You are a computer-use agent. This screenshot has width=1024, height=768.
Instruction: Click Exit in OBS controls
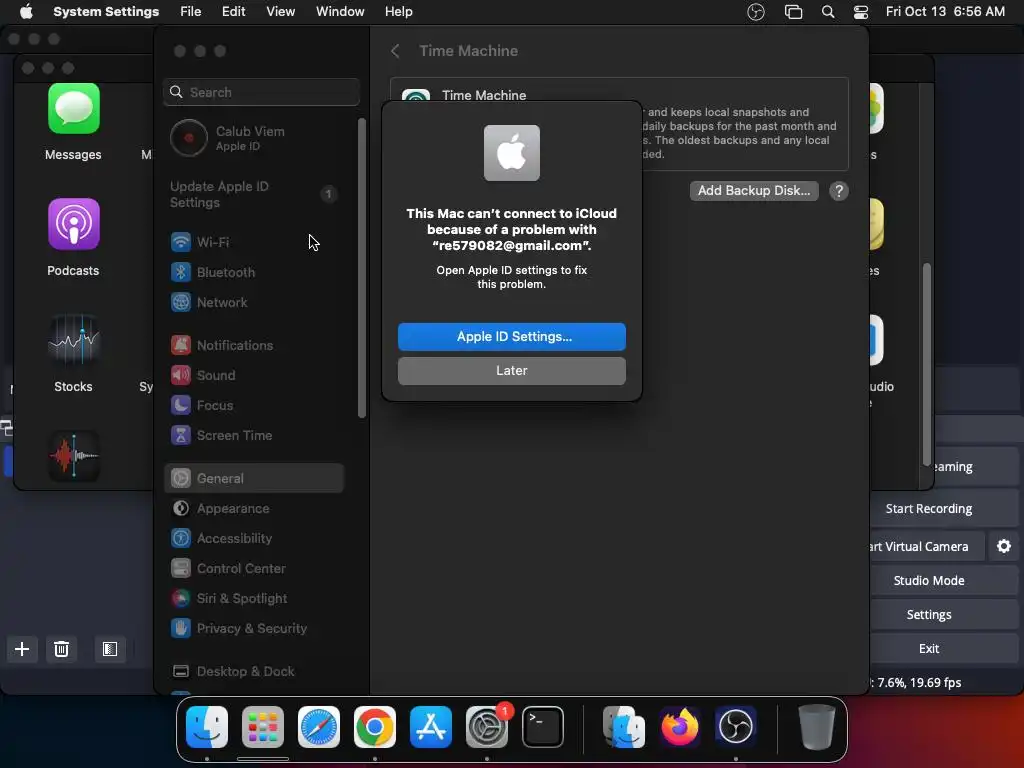tap(943, 648)
